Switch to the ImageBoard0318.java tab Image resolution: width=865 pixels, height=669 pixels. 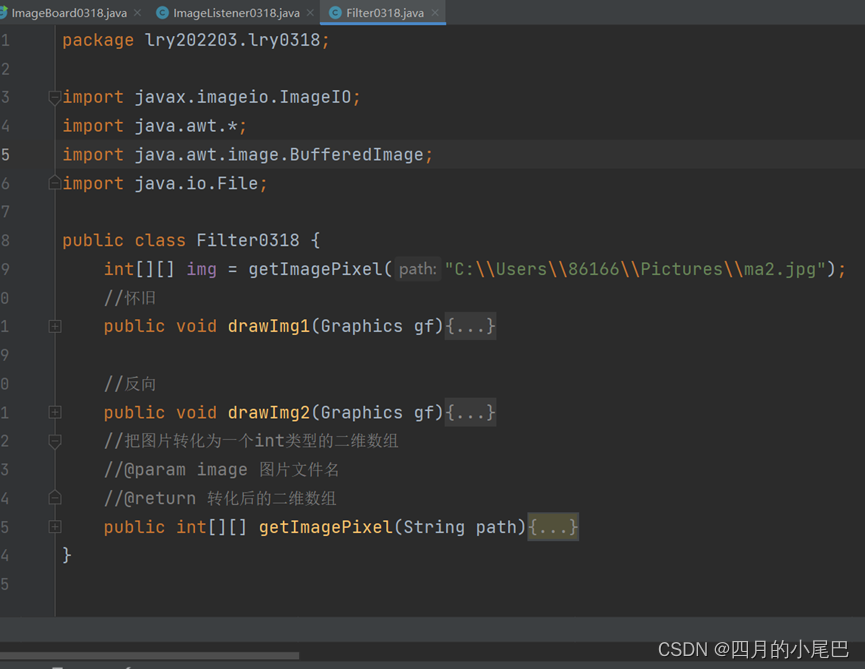tap(68, 13)
